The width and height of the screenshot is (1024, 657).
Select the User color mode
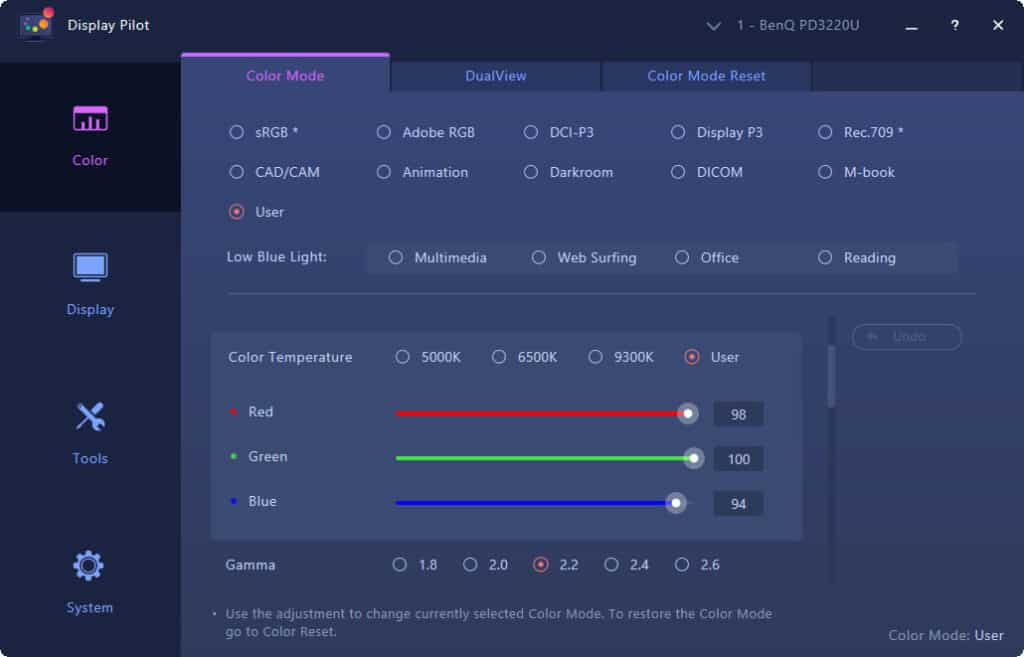pos(237,212)
